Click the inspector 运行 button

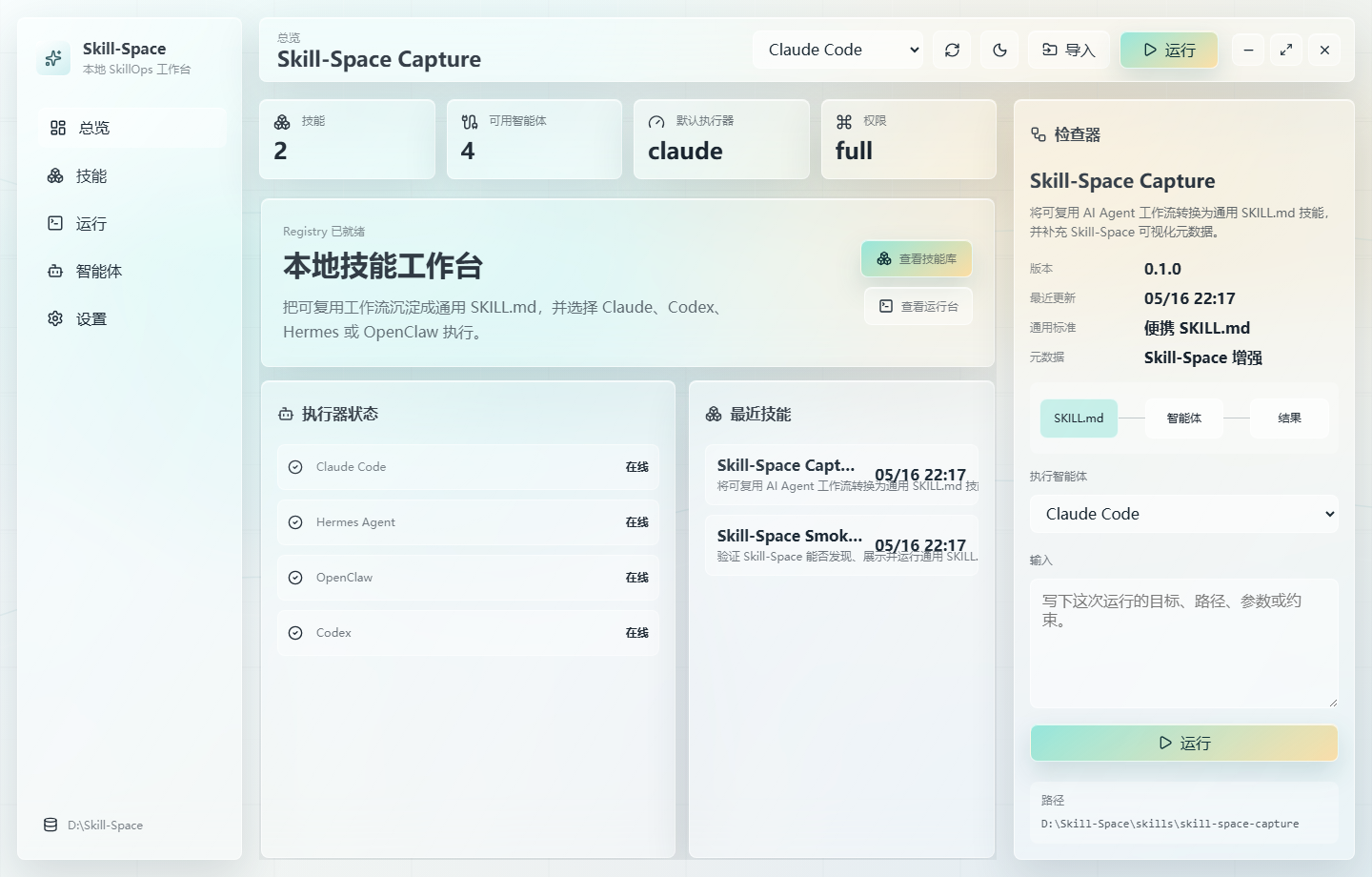click(1184, 743)
